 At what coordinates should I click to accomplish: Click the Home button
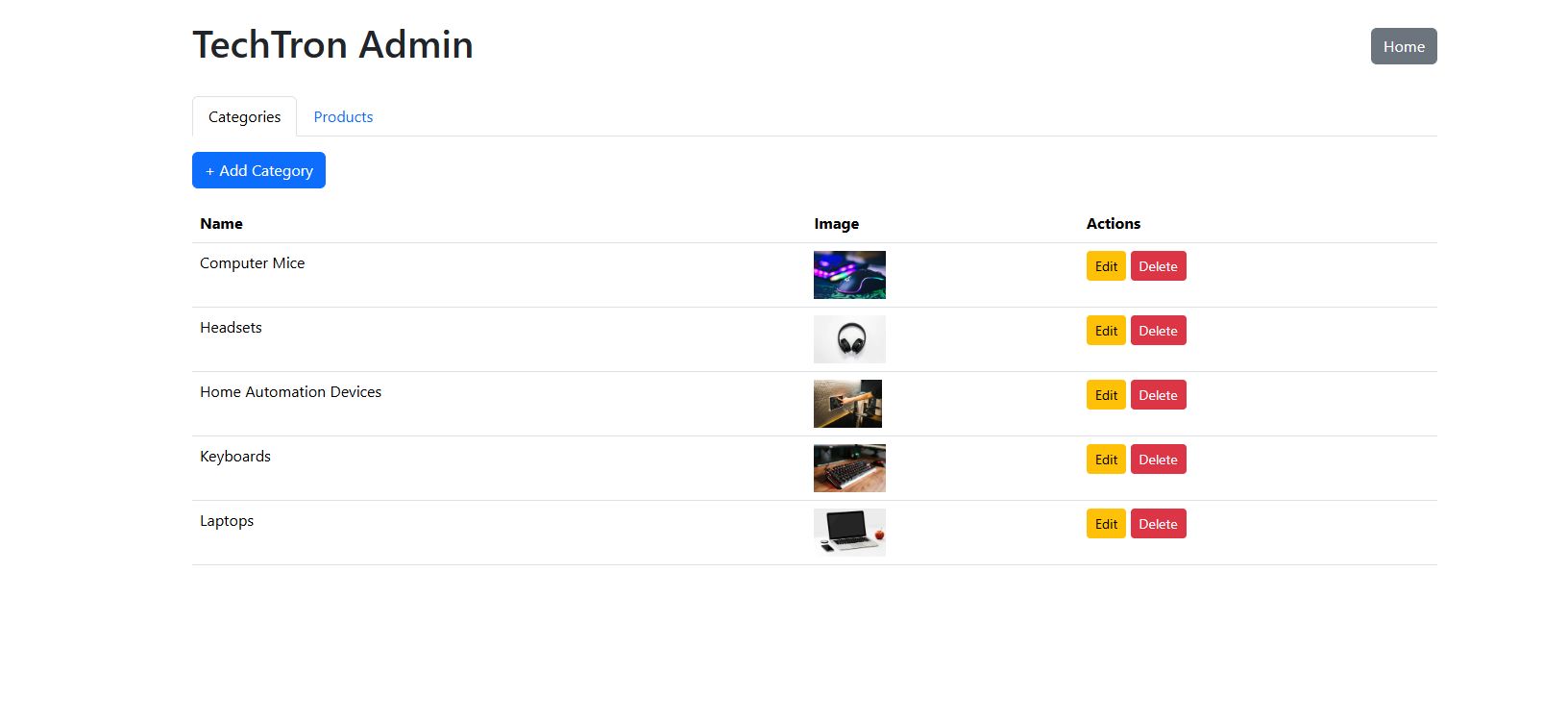1403,46
